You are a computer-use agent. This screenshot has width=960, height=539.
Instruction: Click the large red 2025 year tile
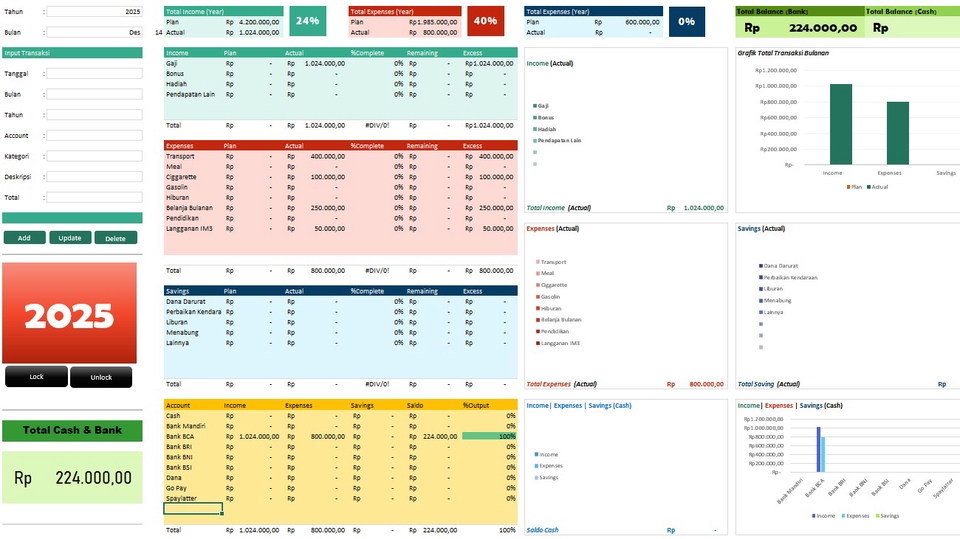[69, 314]
